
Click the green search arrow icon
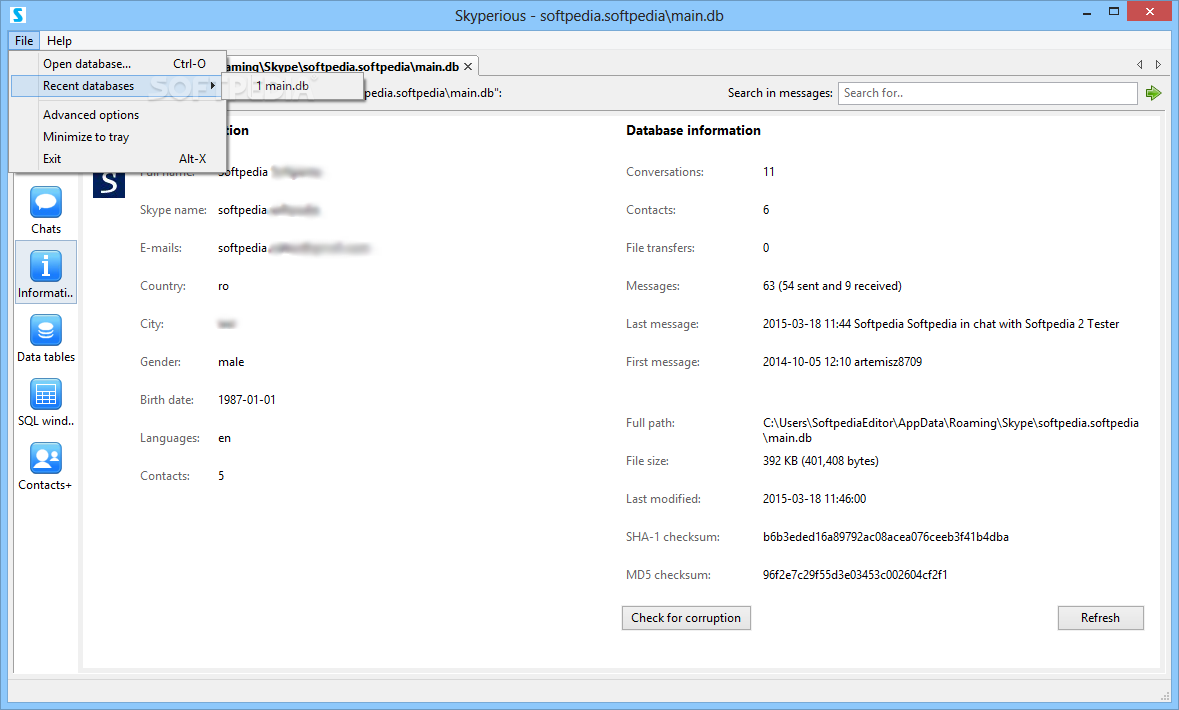coord(1153,93)
